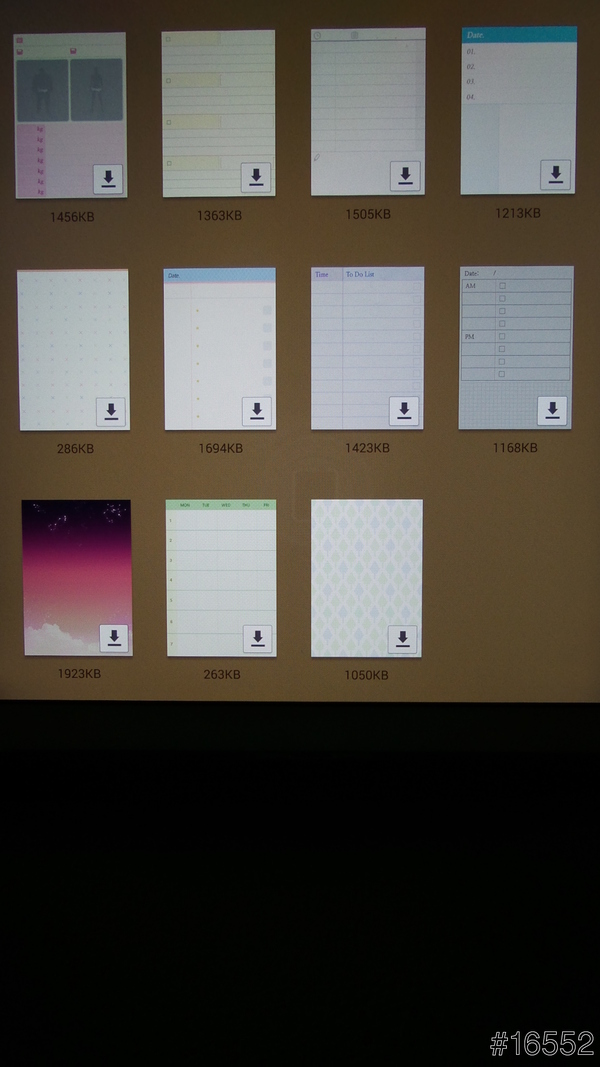
Task: Download the 1213KB Date list template
Action: point(556,174)
